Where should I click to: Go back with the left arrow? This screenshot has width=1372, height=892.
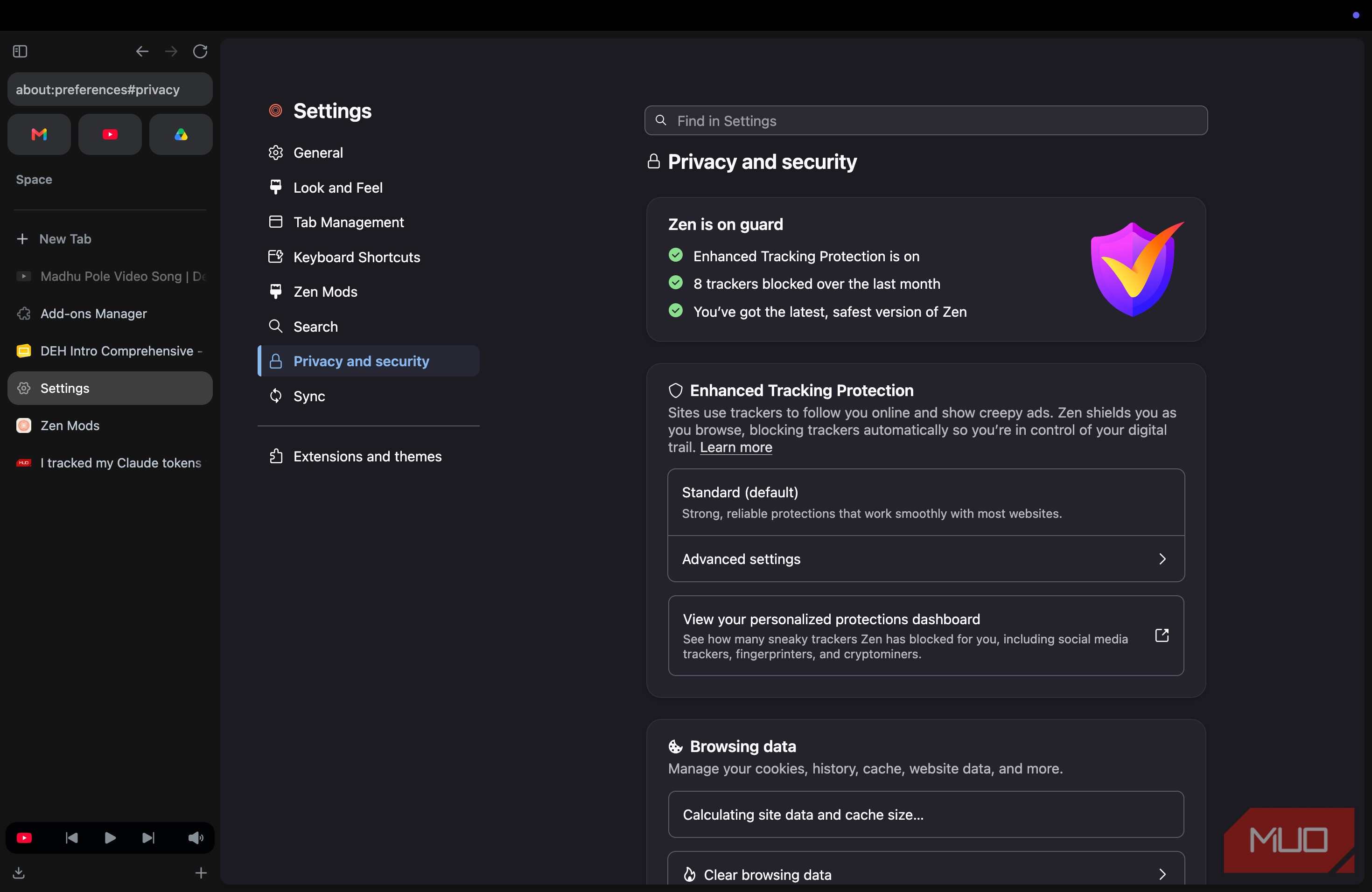click(x=142, y=51)
